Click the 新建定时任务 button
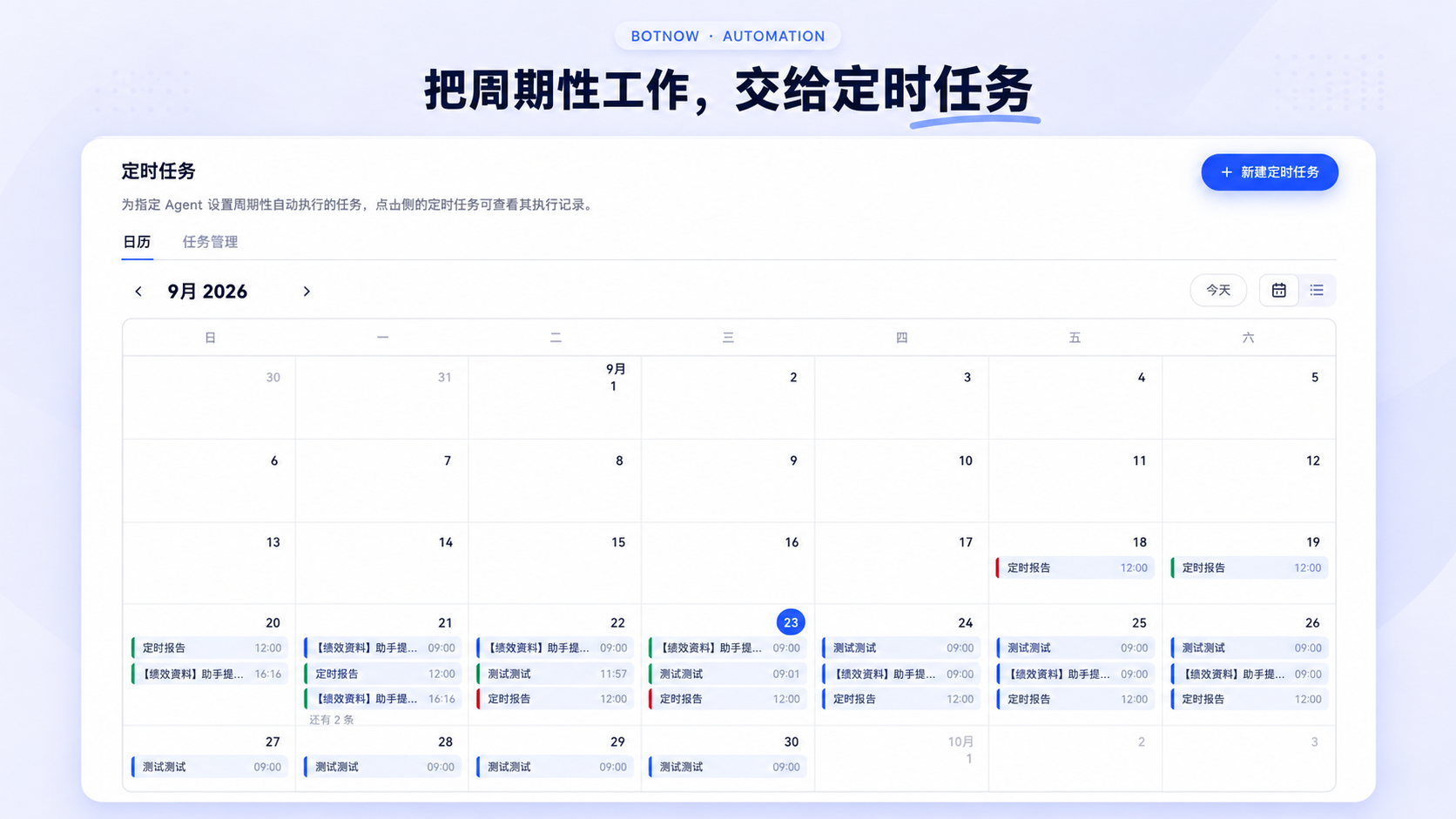The width and height of the screenshot is (1456, 819). click(x=1270, y=172)
